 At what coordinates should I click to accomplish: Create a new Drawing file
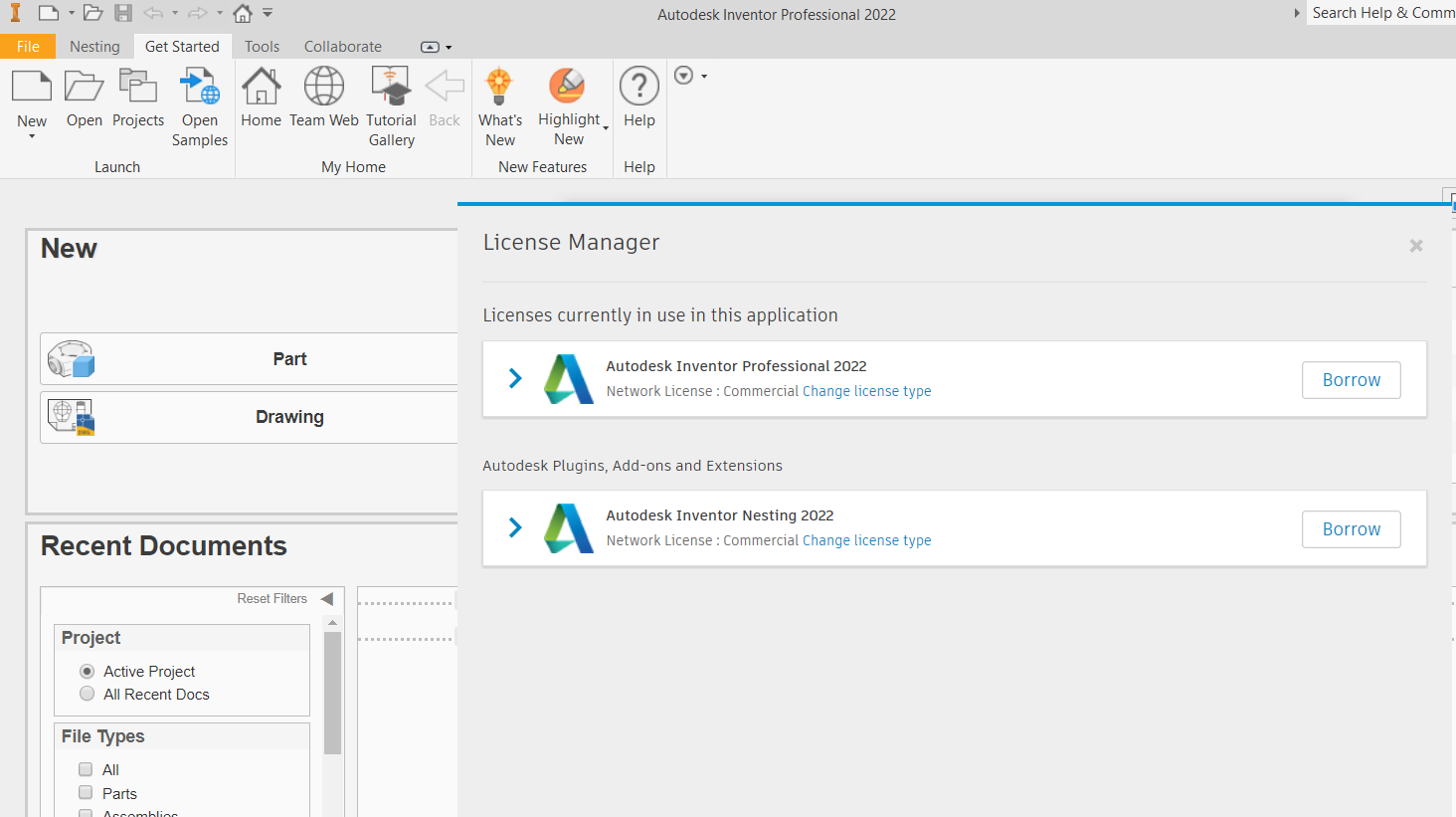(249, 417)
